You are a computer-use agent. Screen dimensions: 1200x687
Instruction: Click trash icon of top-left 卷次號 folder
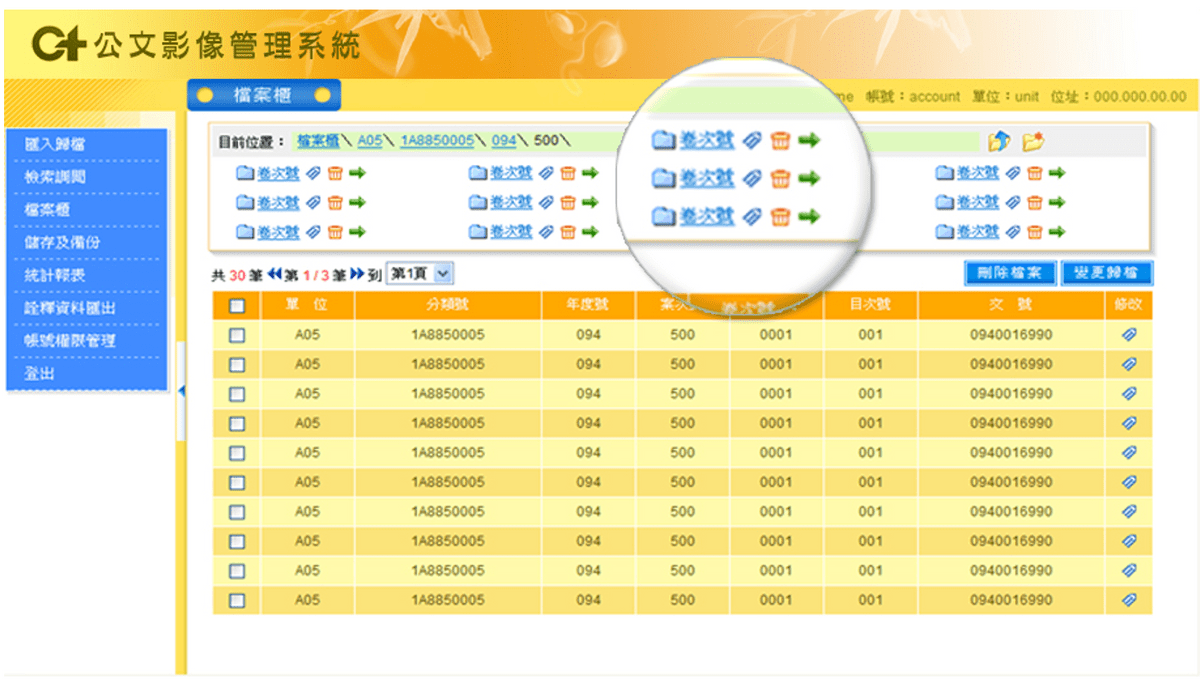[x=336, y=173]
